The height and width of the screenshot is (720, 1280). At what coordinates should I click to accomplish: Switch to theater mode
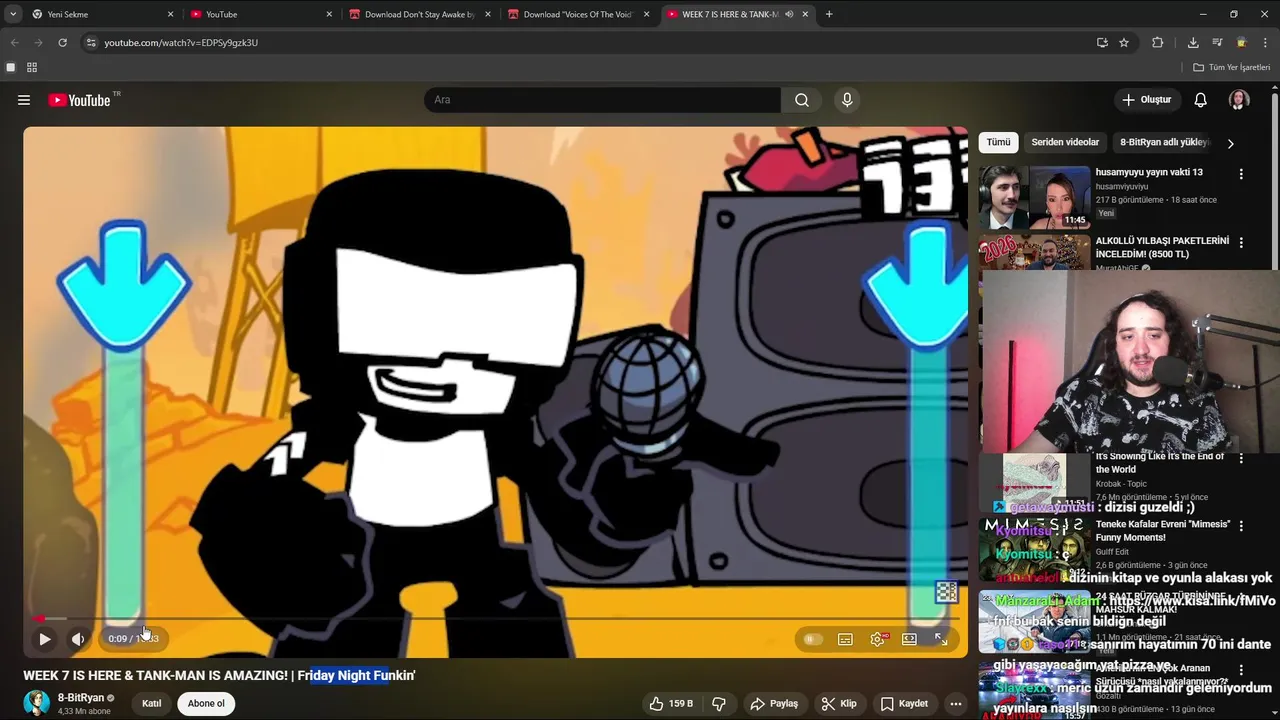[x=909, y=639]
